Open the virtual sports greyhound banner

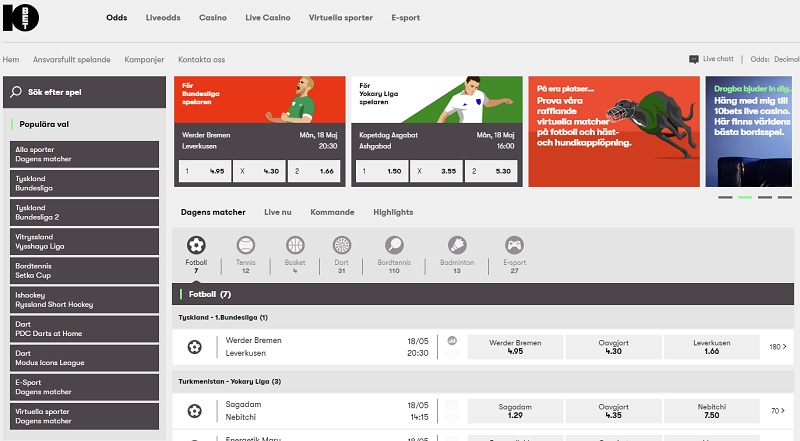coord(614,132)
